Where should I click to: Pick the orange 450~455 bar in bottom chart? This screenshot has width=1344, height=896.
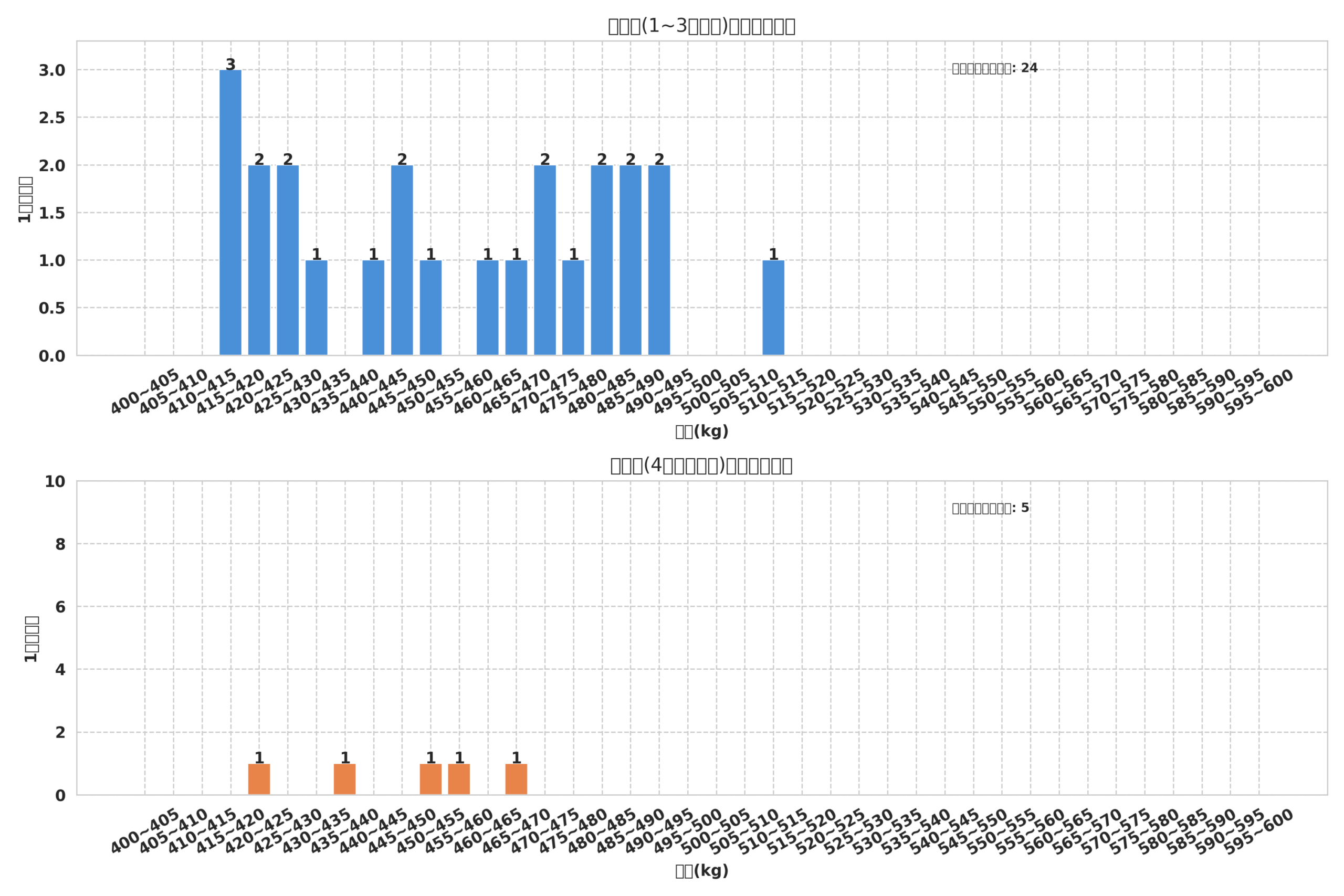click(430, 779)
